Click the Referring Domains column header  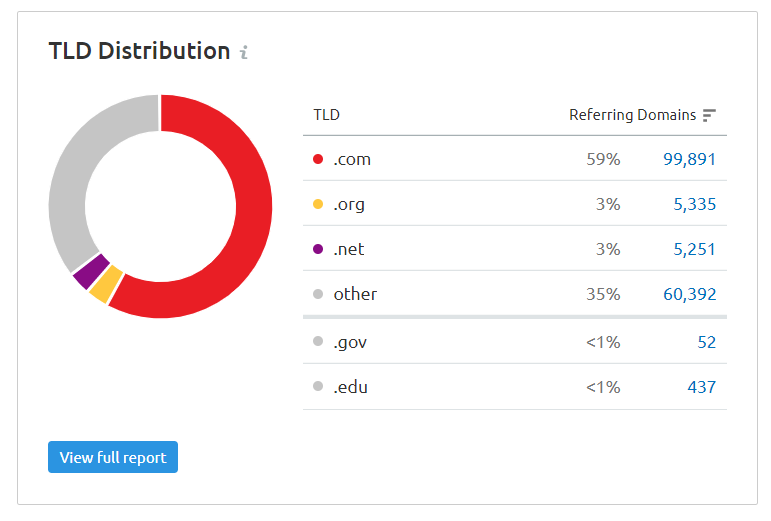coord(632,115)
